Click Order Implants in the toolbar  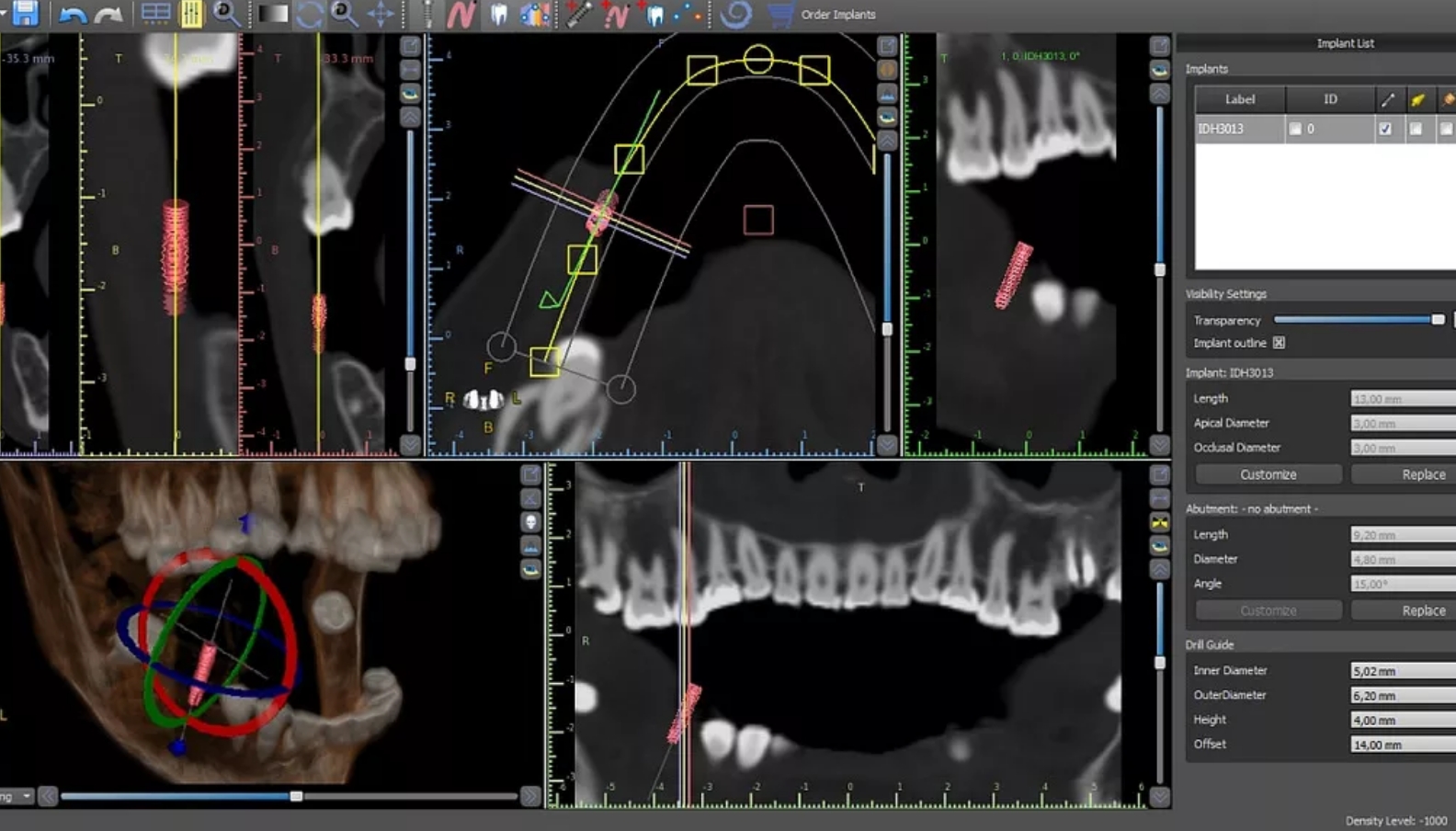tap(838, 15)
